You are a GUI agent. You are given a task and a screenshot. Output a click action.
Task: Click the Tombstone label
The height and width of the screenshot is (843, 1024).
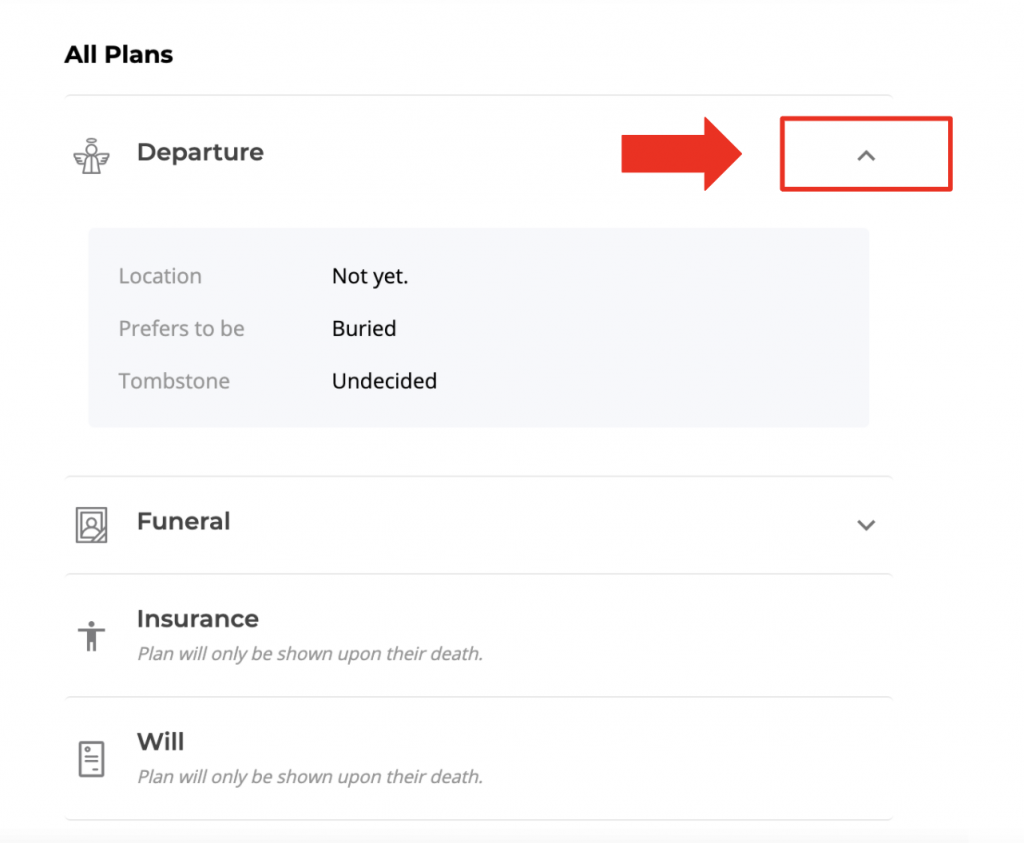coord(174,381)
